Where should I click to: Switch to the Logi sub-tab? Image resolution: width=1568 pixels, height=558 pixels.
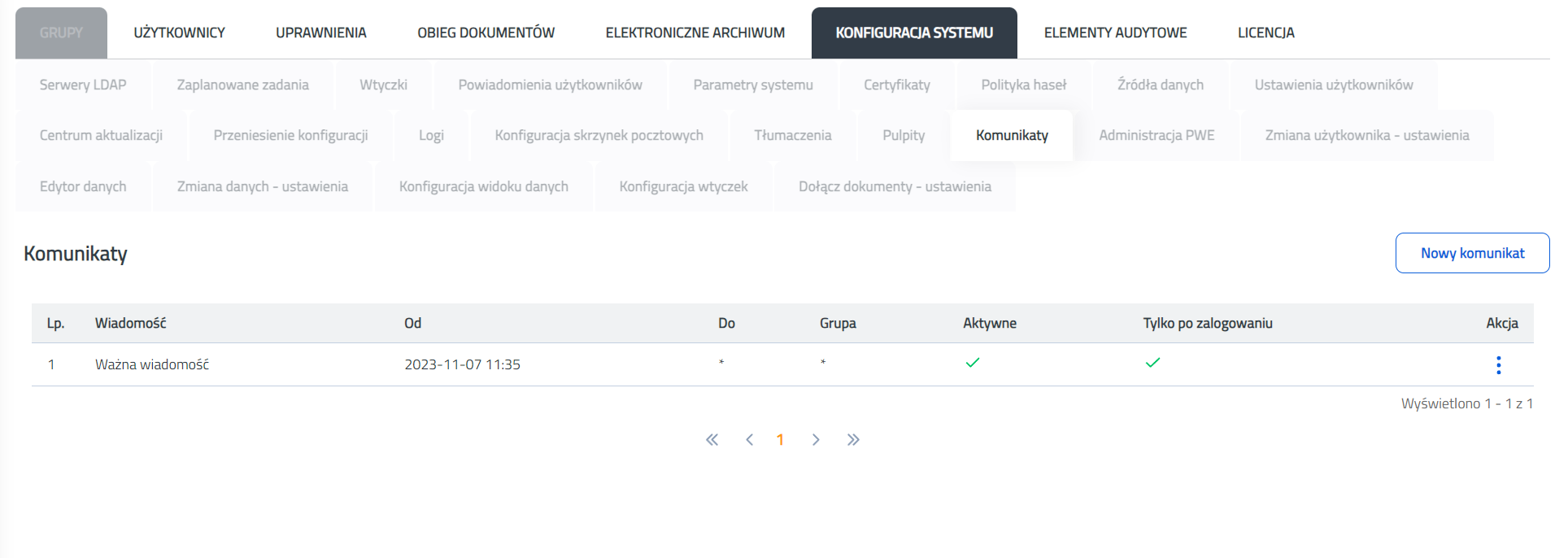point(431,135)
